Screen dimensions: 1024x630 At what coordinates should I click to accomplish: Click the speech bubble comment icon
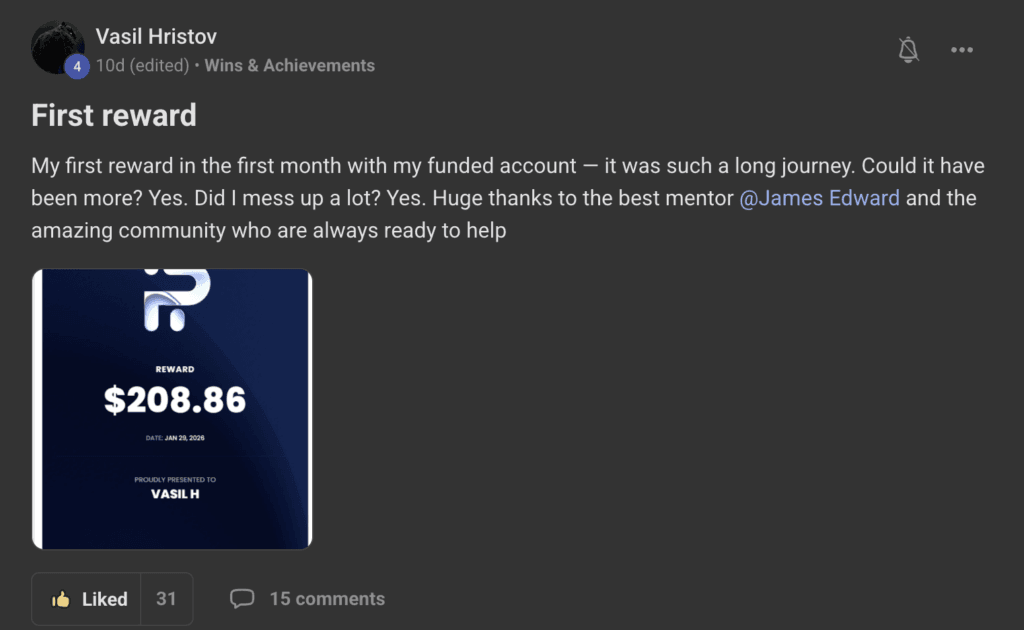242,599
